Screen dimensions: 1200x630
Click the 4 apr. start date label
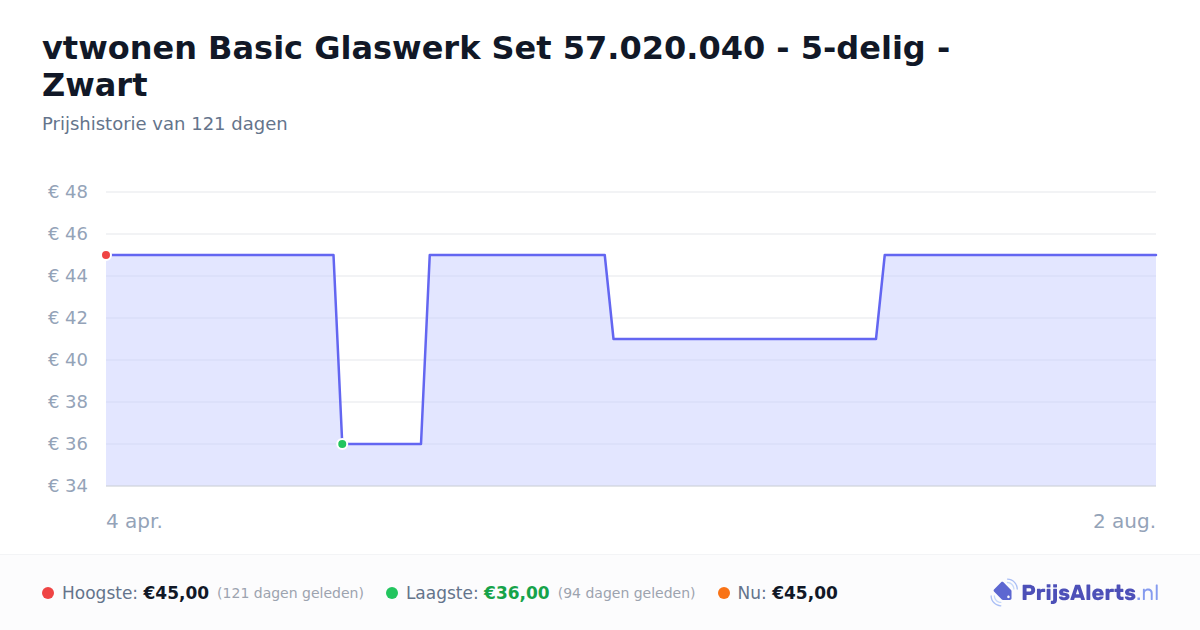134,521
